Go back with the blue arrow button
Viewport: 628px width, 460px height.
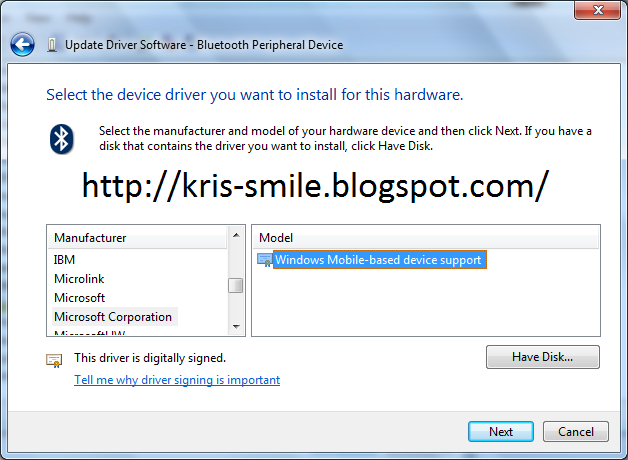[x=22, y=44]
